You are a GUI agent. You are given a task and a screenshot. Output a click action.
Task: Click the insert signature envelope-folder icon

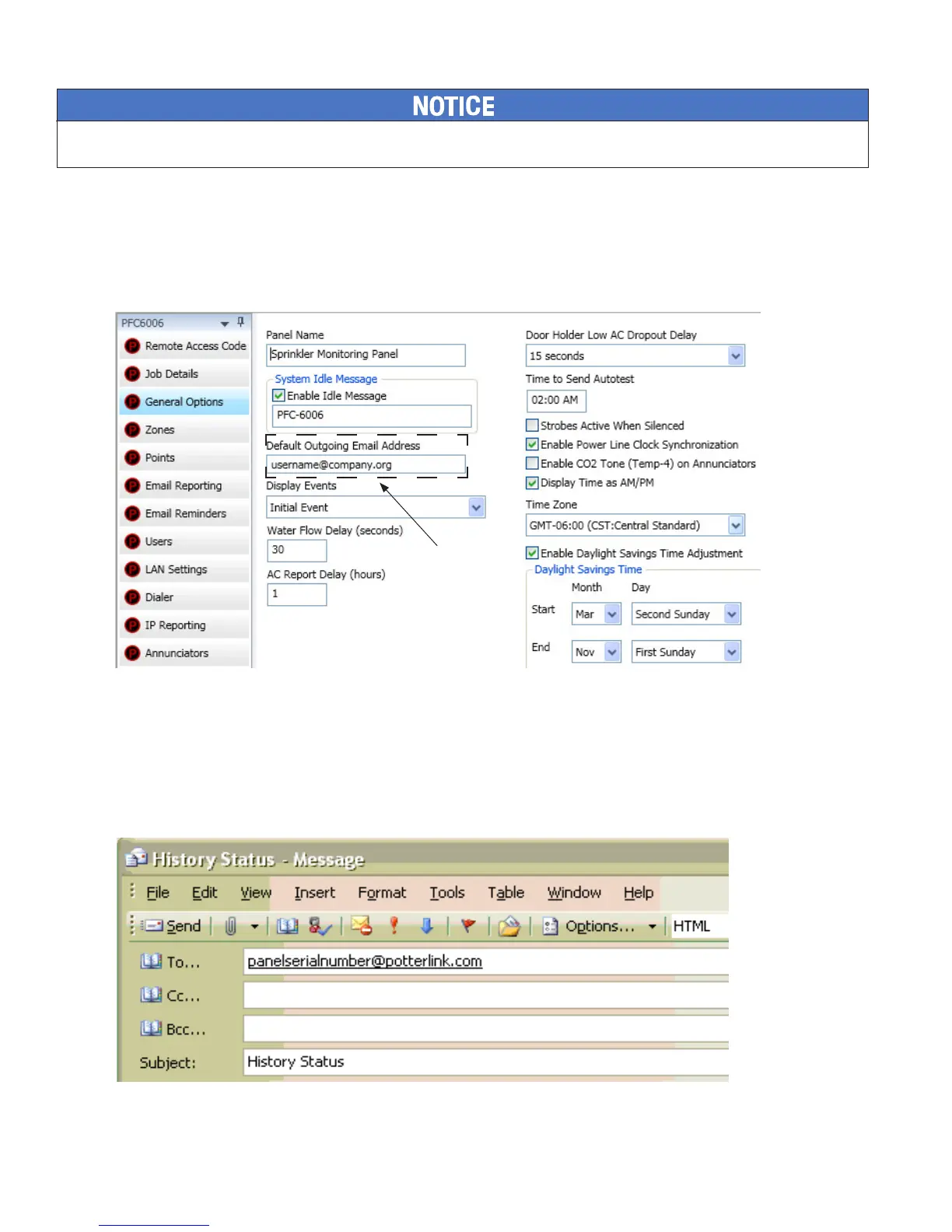(509, 926)
